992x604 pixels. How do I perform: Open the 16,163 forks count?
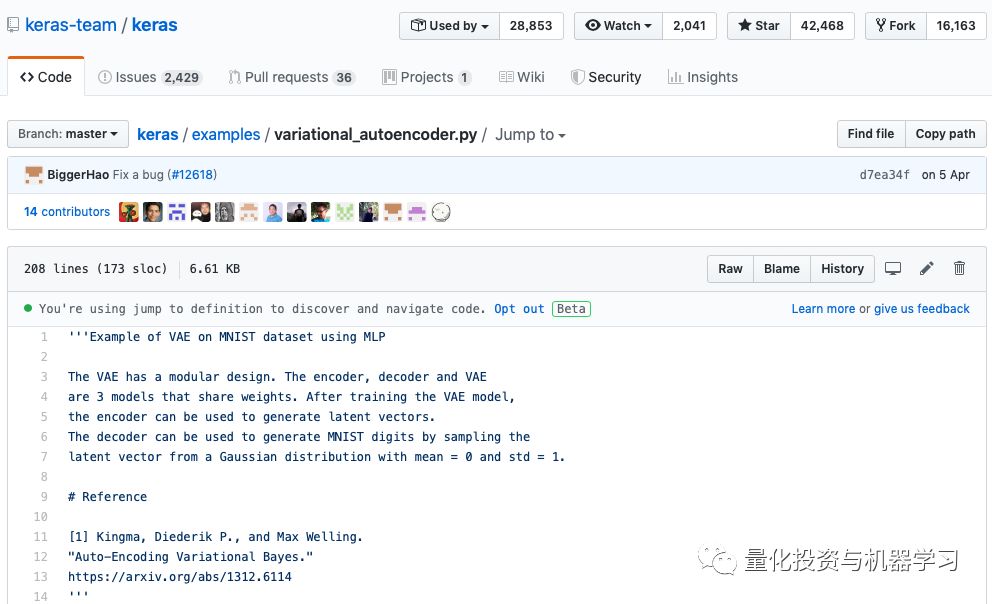(x=956, y=26)
